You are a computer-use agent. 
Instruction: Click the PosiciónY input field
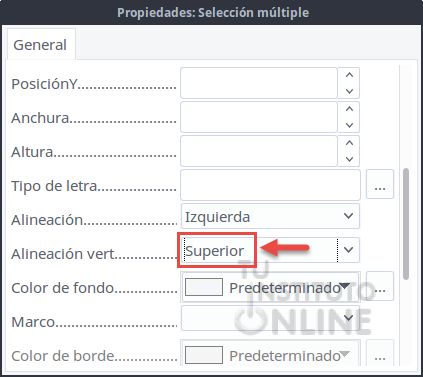tap(259, 83)
